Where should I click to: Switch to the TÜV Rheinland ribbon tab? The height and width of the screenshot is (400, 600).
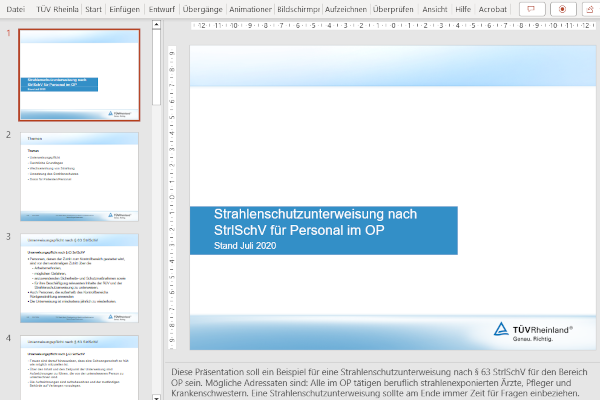click(x=56, y=9)
